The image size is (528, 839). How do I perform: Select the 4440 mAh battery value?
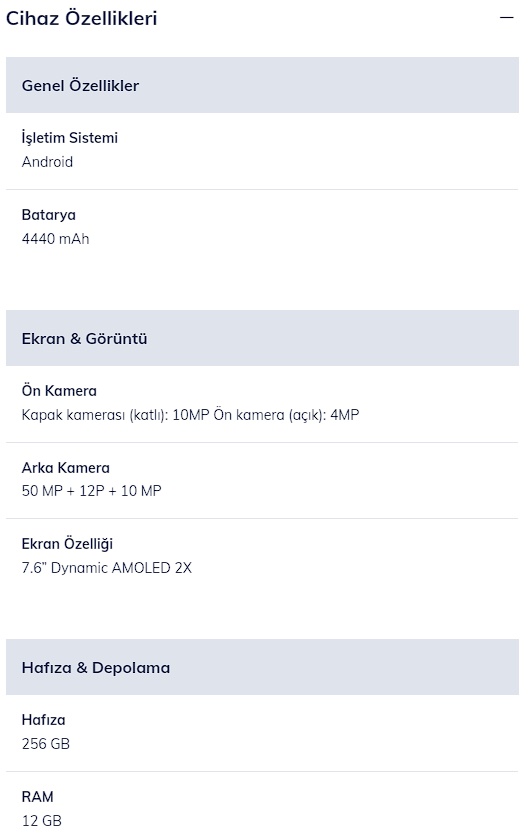click(x=55, y=239)
